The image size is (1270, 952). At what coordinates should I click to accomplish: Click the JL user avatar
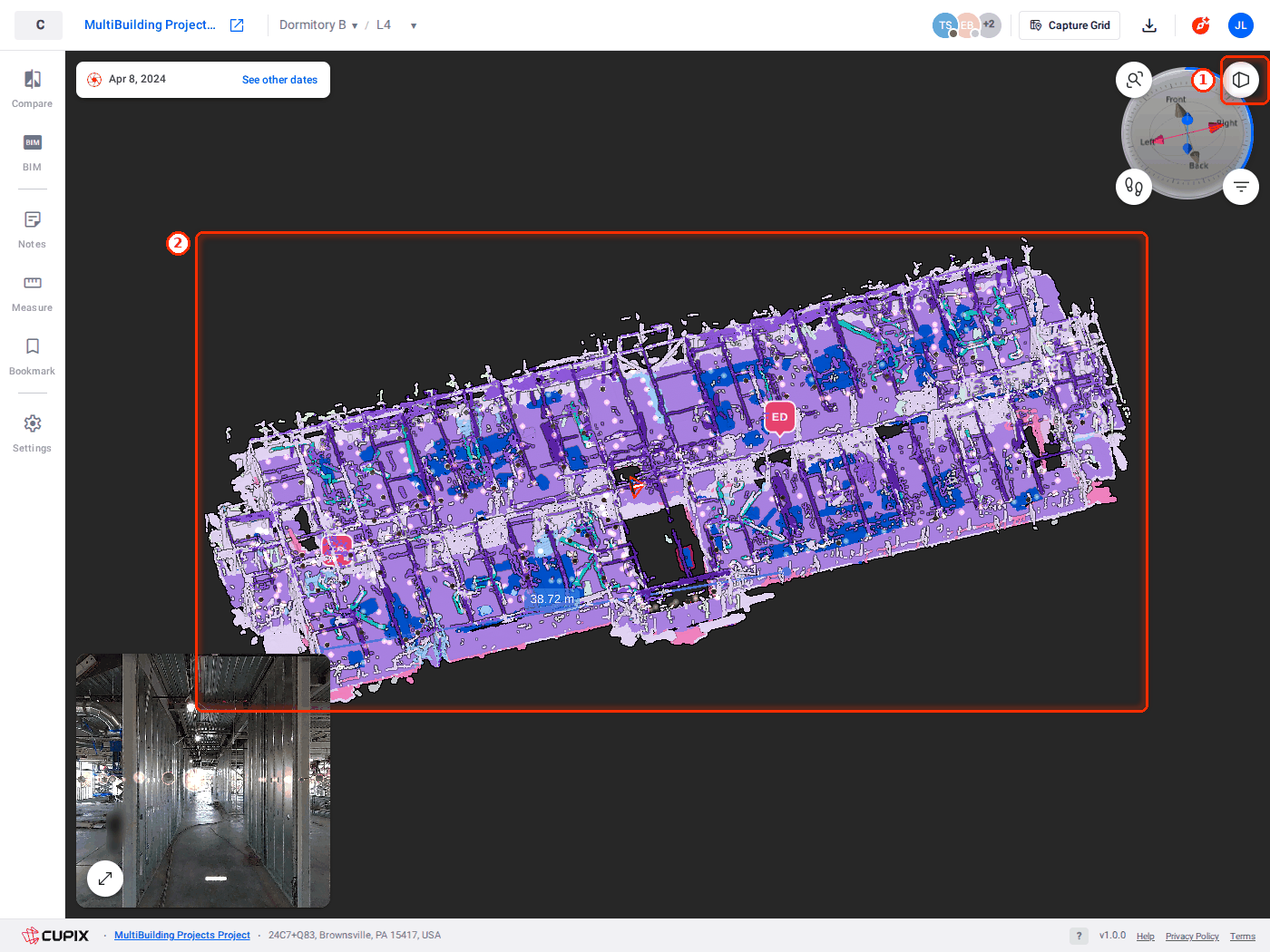(x=1241, y=25)
